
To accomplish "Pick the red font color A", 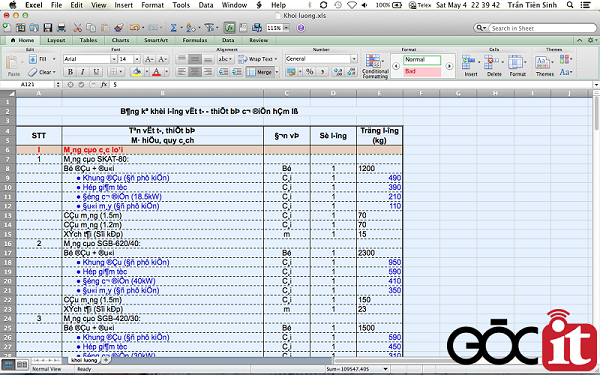I will [x=156, y=72].
